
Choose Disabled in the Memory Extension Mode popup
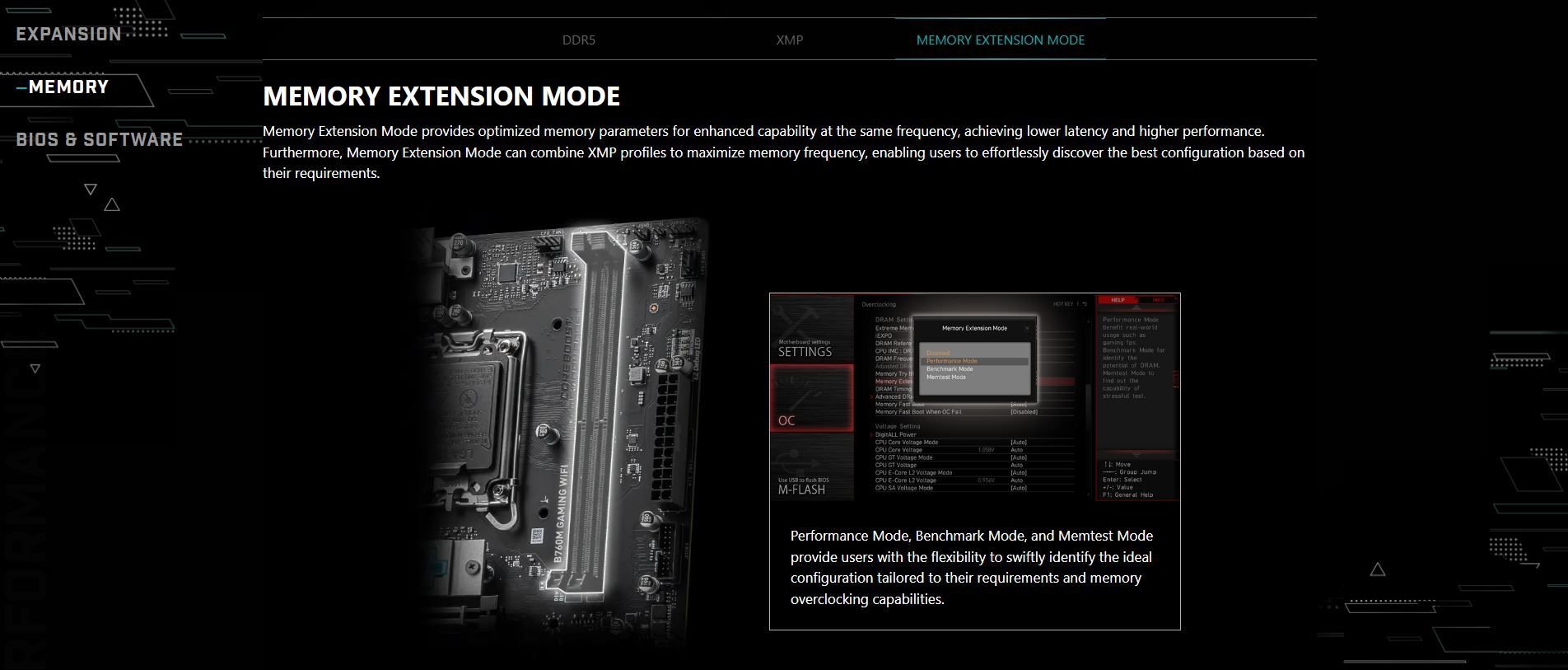tap(938, 354)
